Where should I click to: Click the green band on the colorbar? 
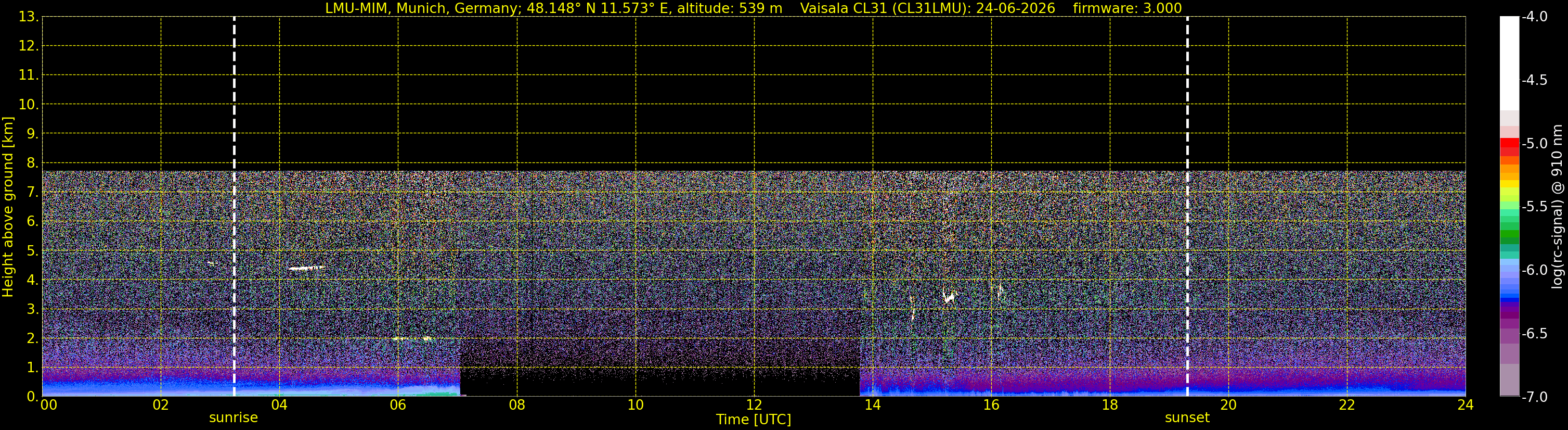[1509, 234]
